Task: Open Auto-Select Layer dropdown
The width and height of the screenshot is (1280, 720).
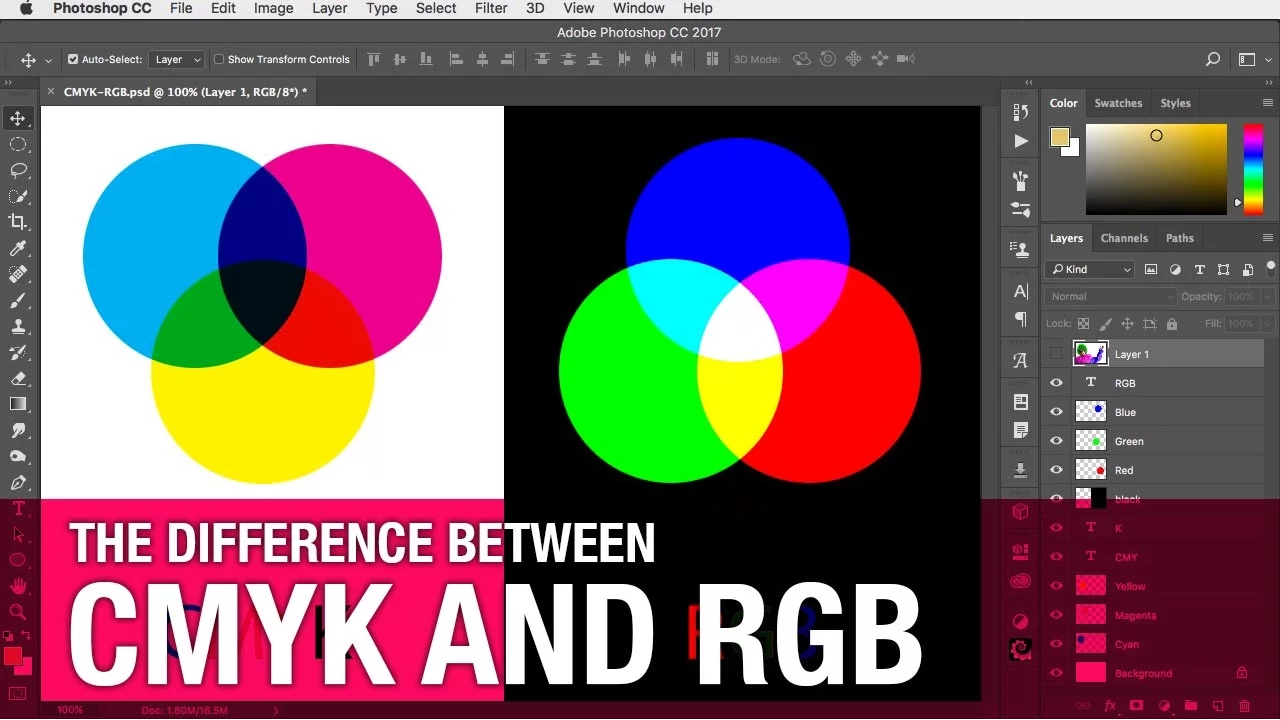Action: click(x=176, y=59)
